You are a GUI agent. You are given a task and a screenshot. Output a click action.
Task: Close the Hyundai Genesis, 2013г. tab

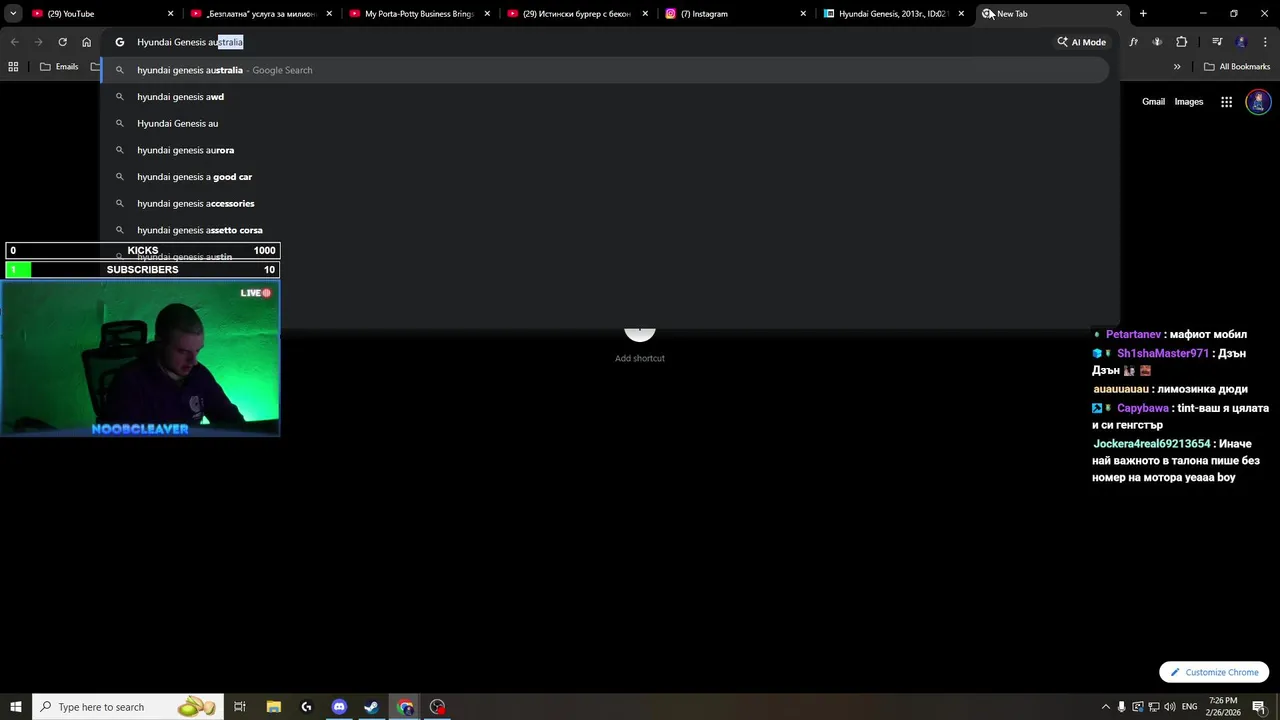pyautogui.click(x=961, y=14)
